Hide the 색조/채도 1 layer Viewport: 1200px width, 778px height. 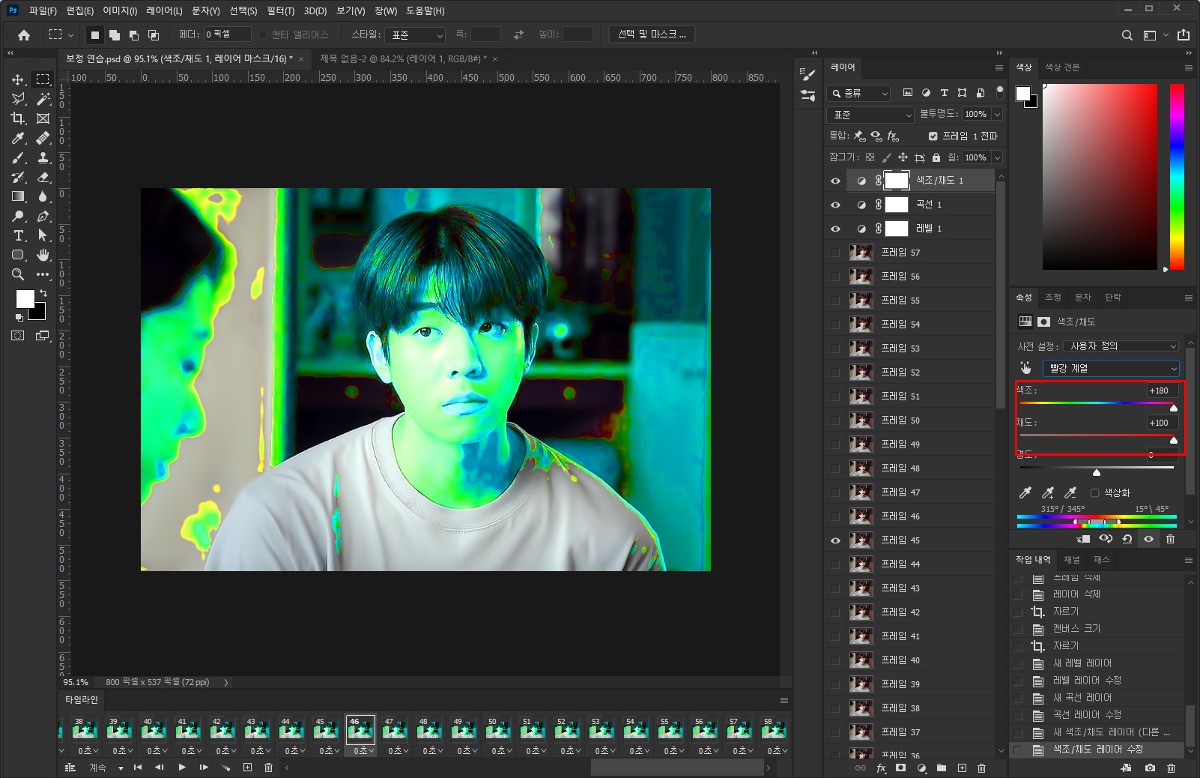[836, 181]
